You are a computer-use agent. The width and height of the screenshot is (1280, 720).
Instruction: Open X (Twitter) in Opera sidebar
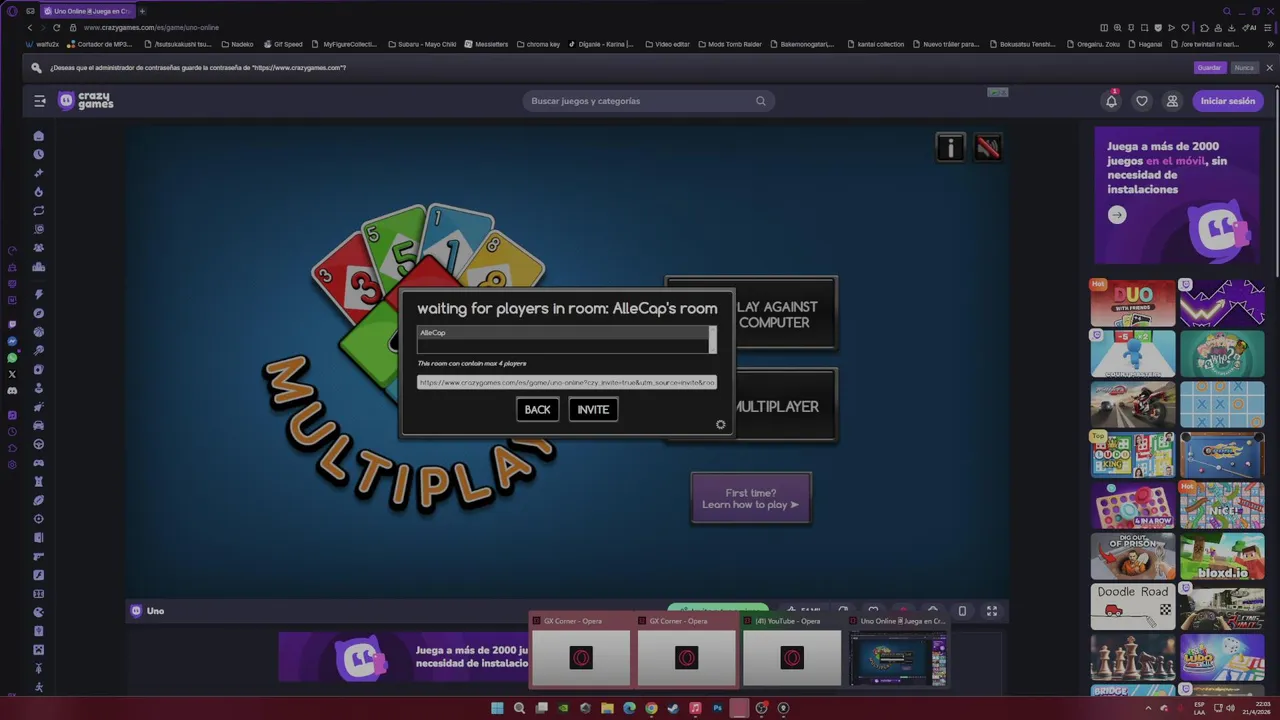point(12,374)
